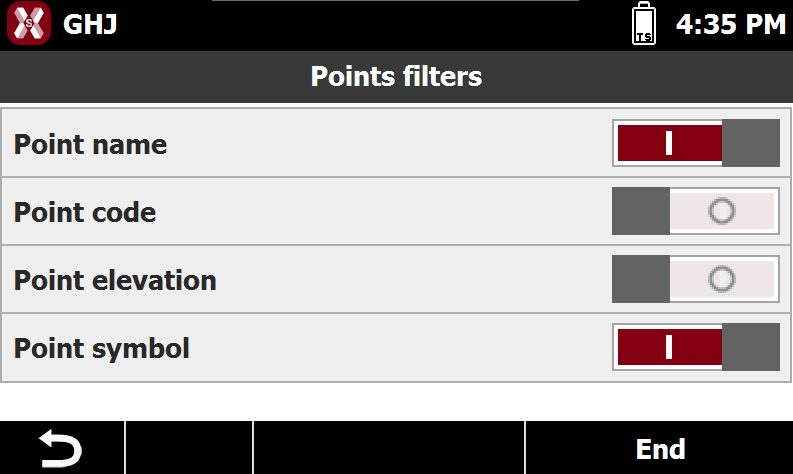Check the battery TS status icon
Image resolution: width=793 pixels, height=474 pixels.
point(644,23)
